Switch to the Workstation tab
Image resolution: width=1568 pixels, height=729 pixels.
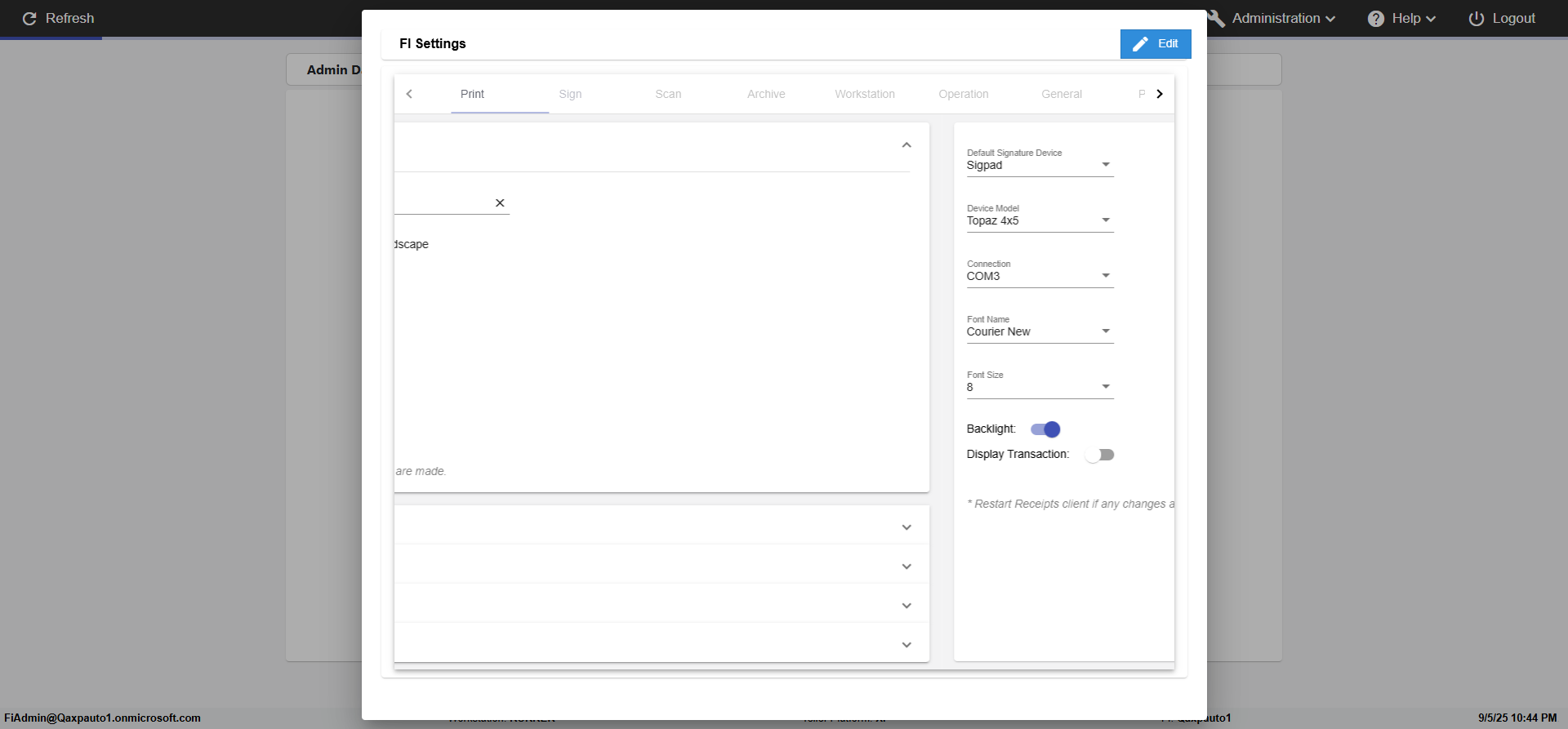864,94
